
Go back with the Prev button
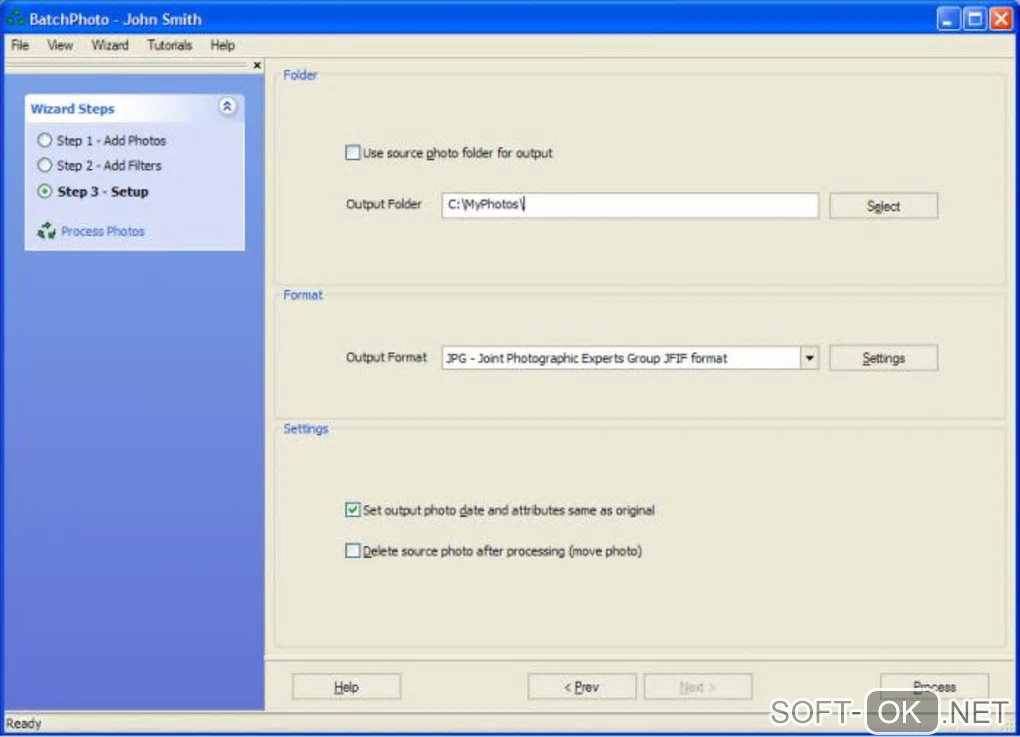pos(582,686)
